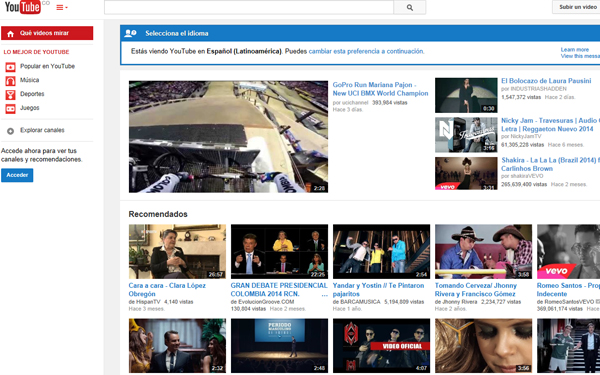The width and height of the screenshot is (600, 375).
Task: Click the magnifying glass search button
Action: pyautogui.click(x=409, y=7)
